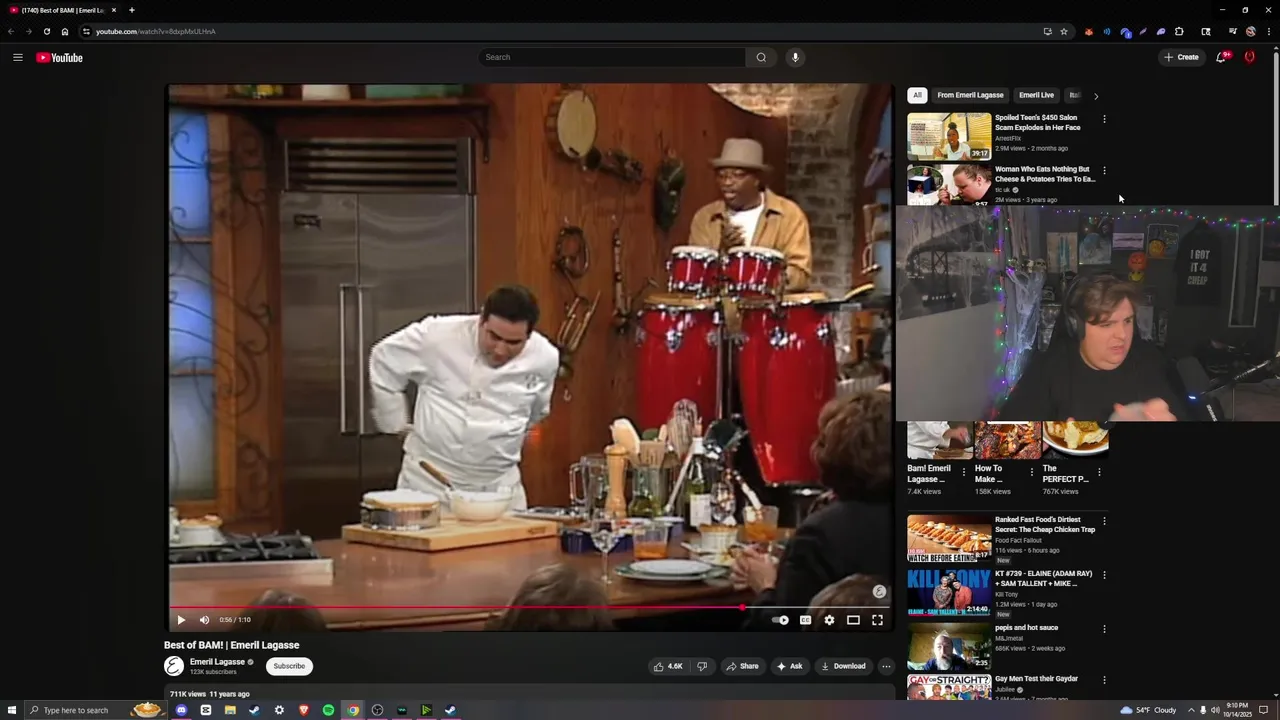Open options for pepis and hot sauce video
This screenshot has width=1280, height=720.
[x=1104, y=629]
